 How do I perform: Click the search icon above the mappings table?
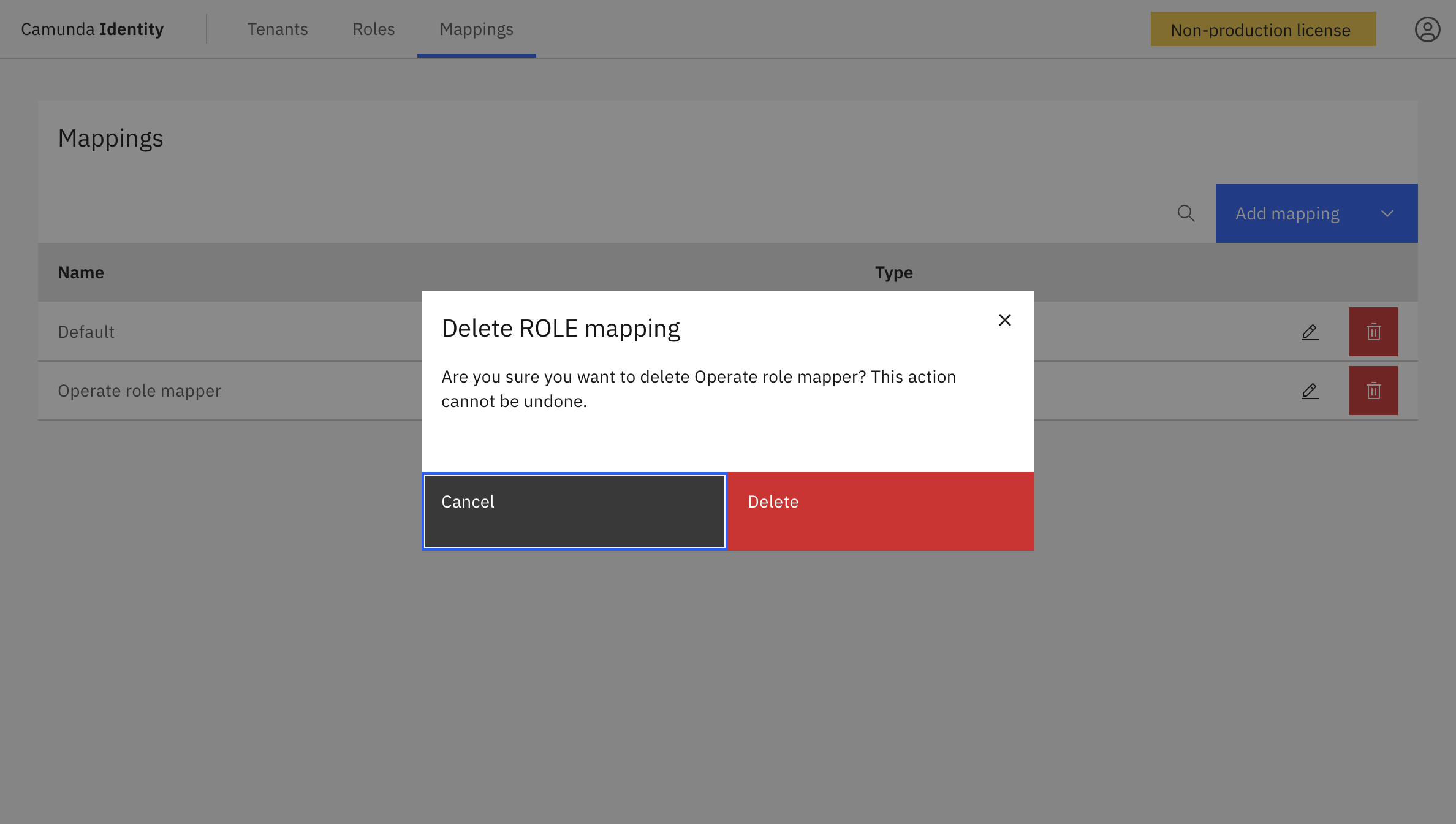click(x=1186, y=213)
